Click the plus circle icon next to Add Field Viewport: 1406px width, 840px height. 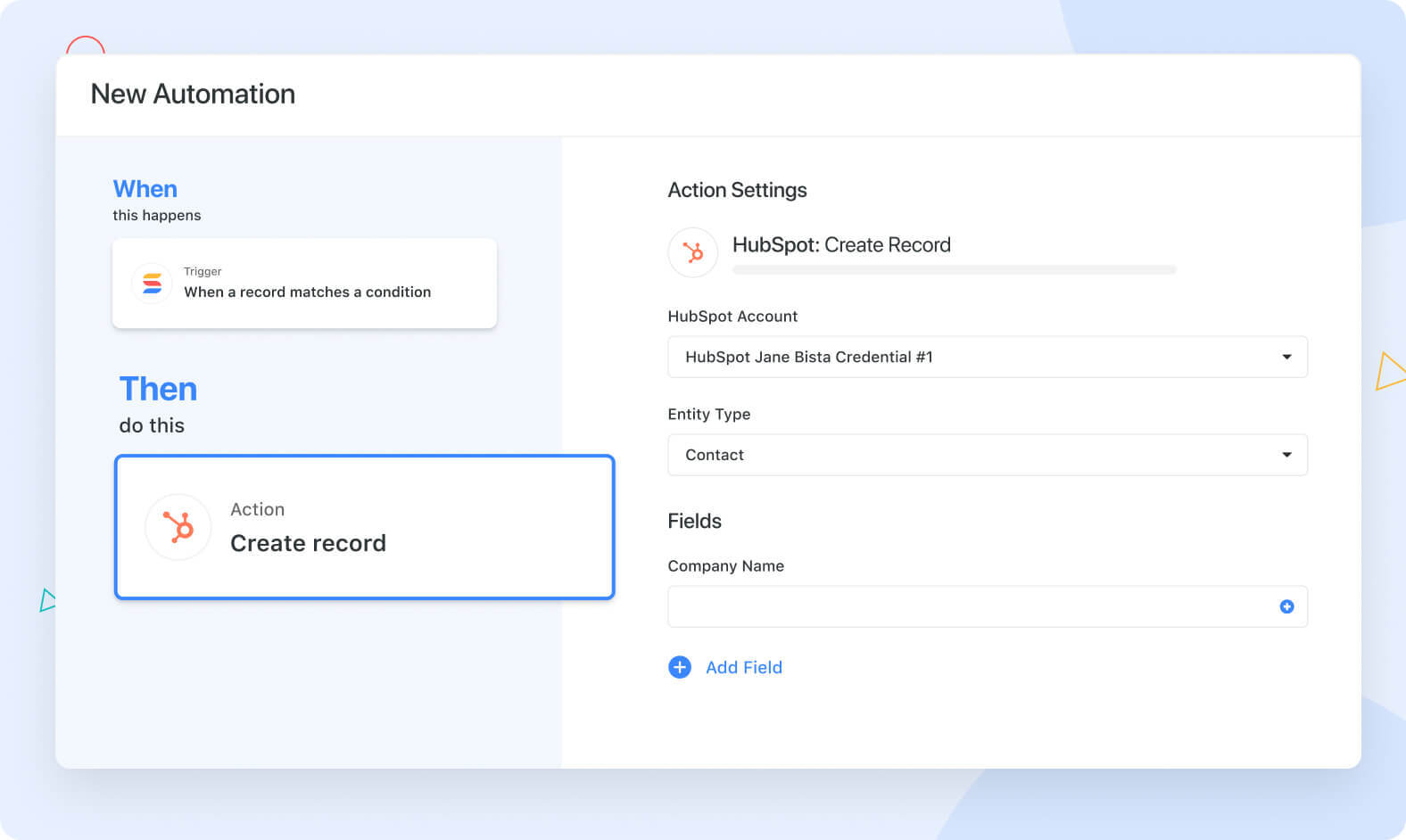pos(680,667)
